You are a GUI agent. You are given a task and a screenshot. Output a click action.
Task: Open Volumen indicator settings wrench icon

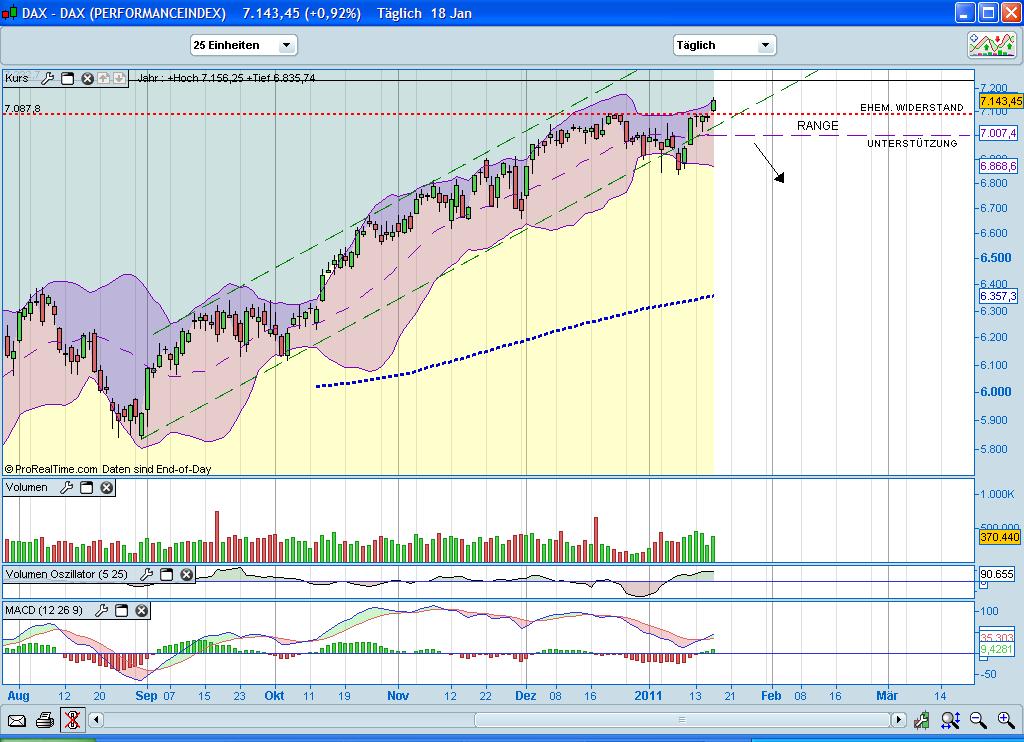click(x=66, y=487)
